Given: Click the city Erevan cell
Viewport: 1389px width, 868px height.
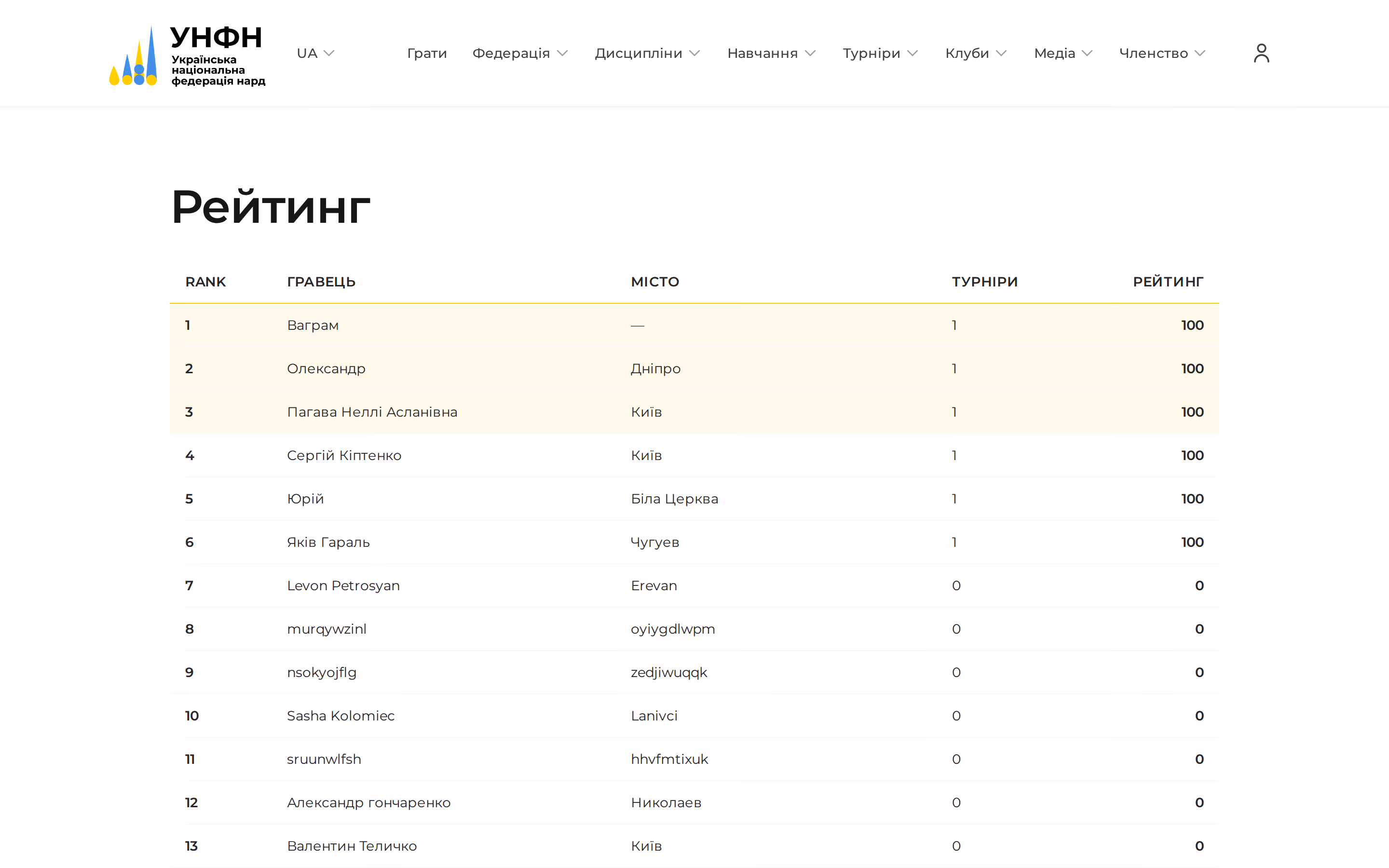Looking at the screenshot, I should (654, 586).
